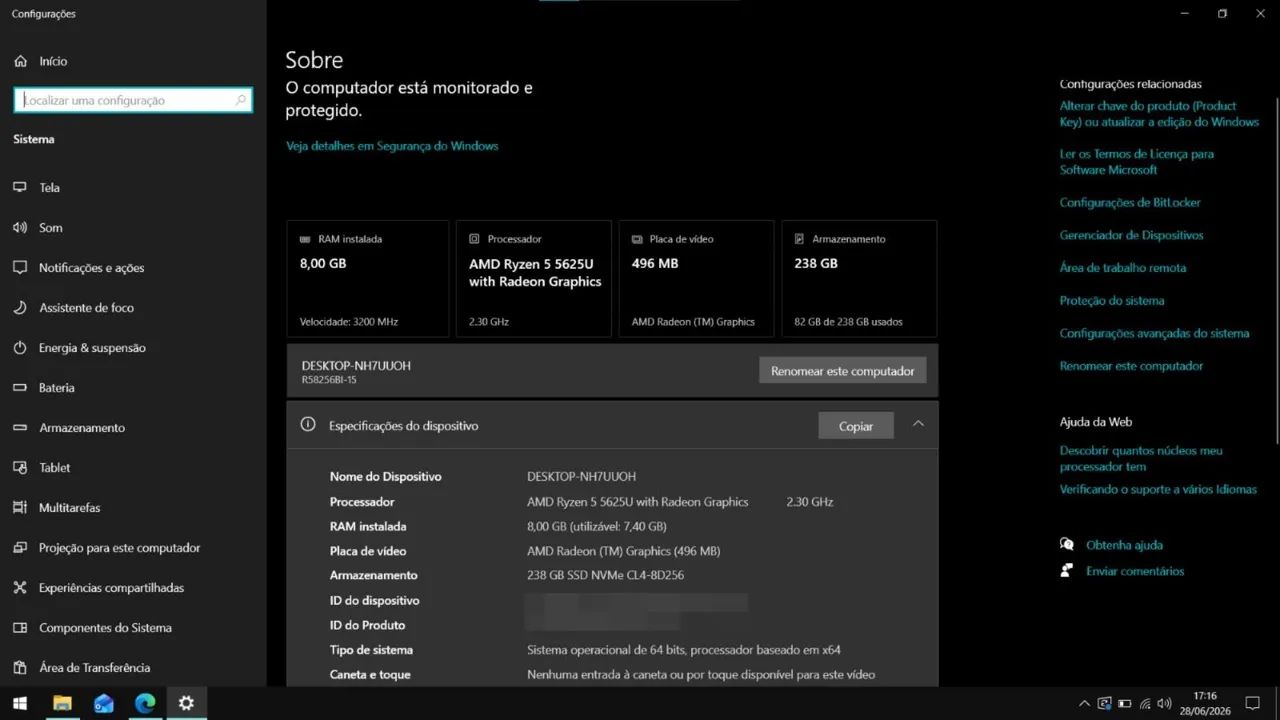Open Multitarefas icon in sidebar
1280x720 pixels.
pyautogui.click(x=20, y=507)
